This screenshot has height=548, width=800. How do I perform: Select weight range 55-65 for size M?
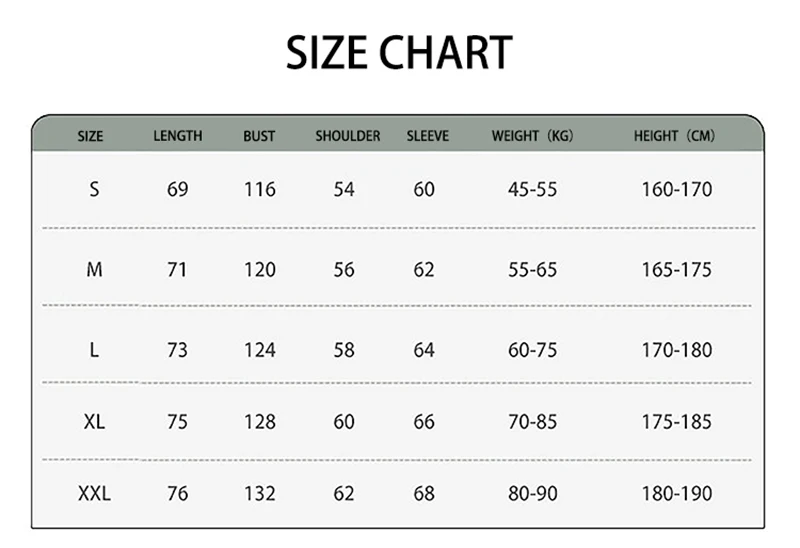click(532, 270)
